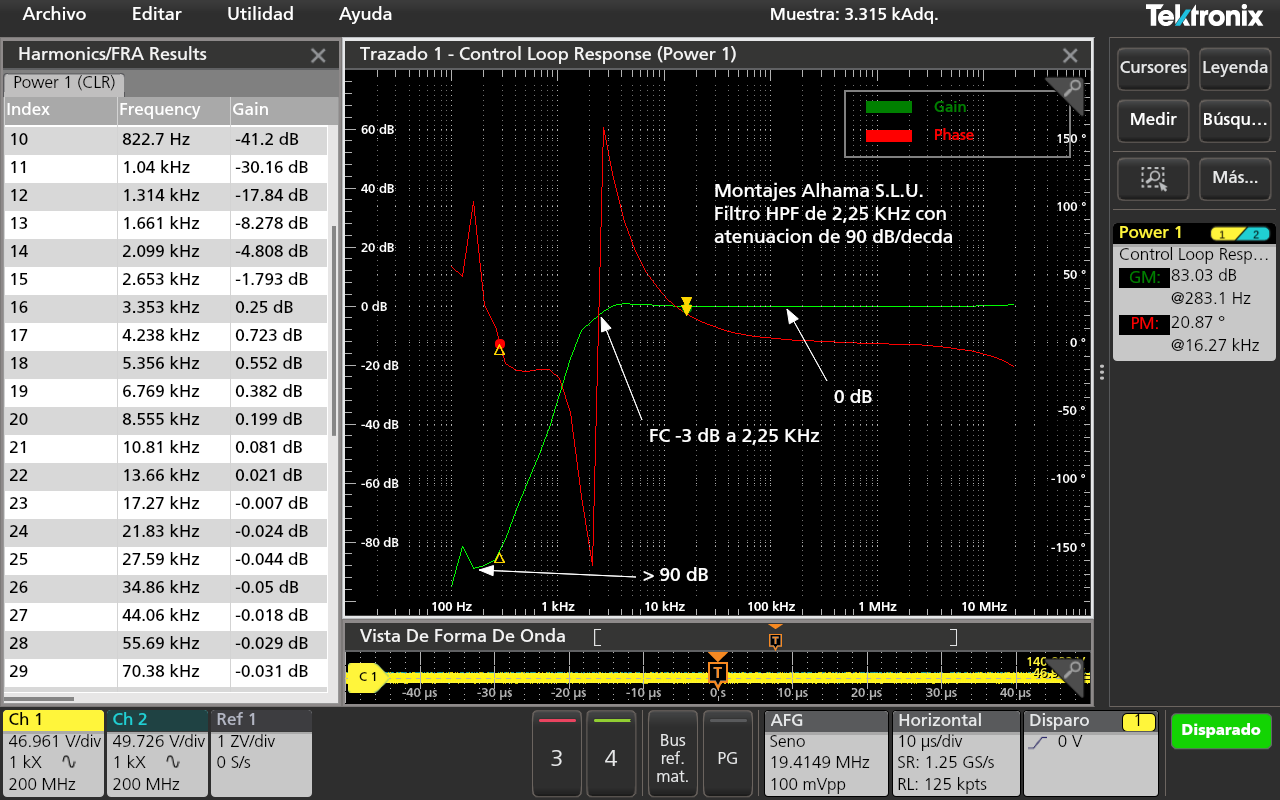Image resolution: width=1280 pixels, height=800 pixels.
Task: Click the zoom box magnifier icon button
Action: tap(1153, 178)
